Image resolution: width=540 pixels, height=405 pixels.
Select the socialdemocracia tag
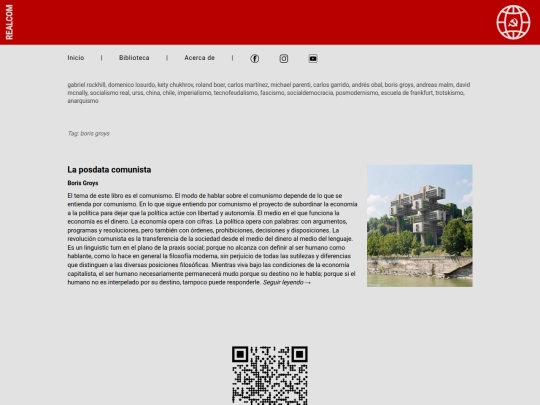tap(310, 93)
